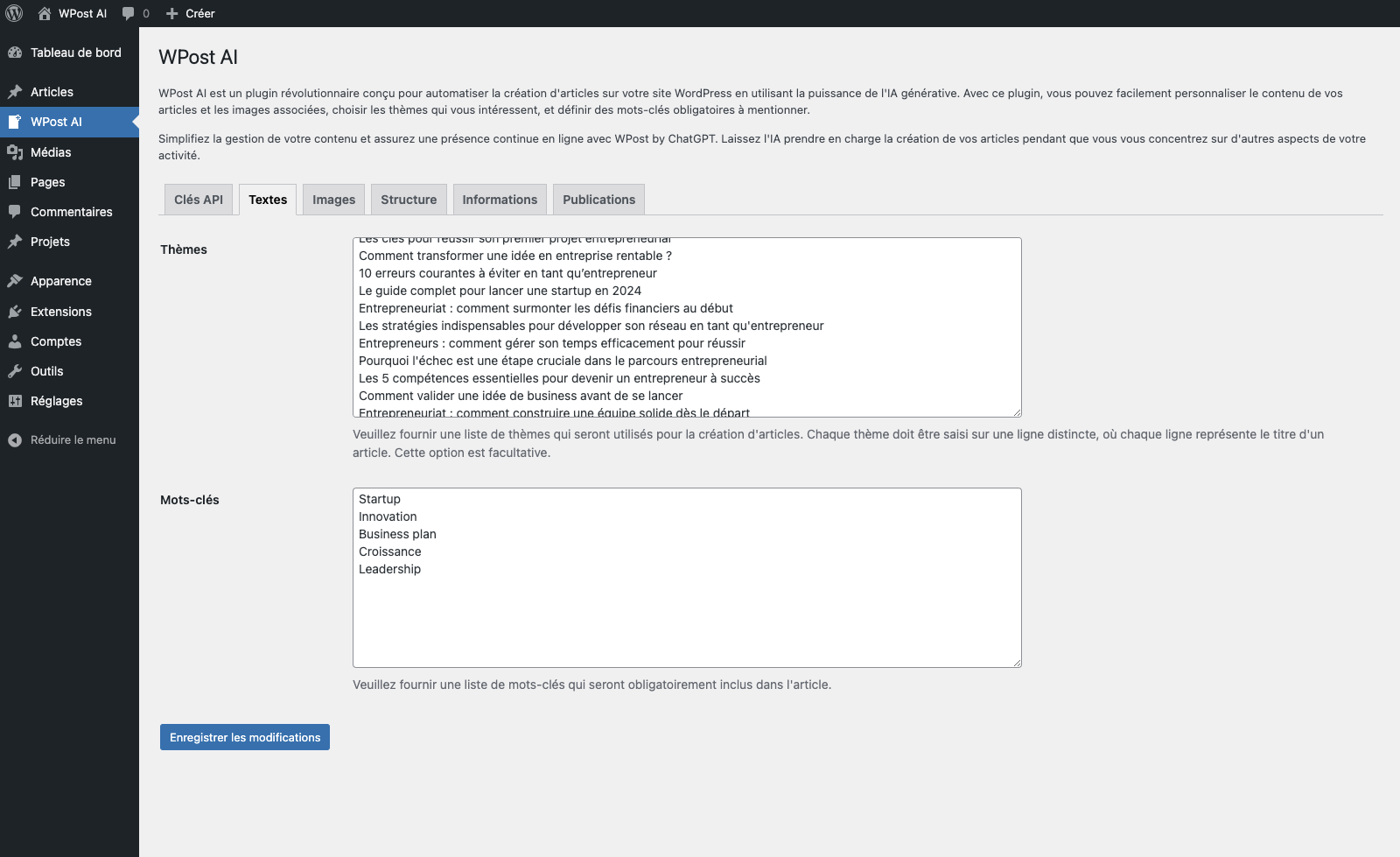Switch to Publications tab
Screen dimensions: 1400x857
pos(599,200)
